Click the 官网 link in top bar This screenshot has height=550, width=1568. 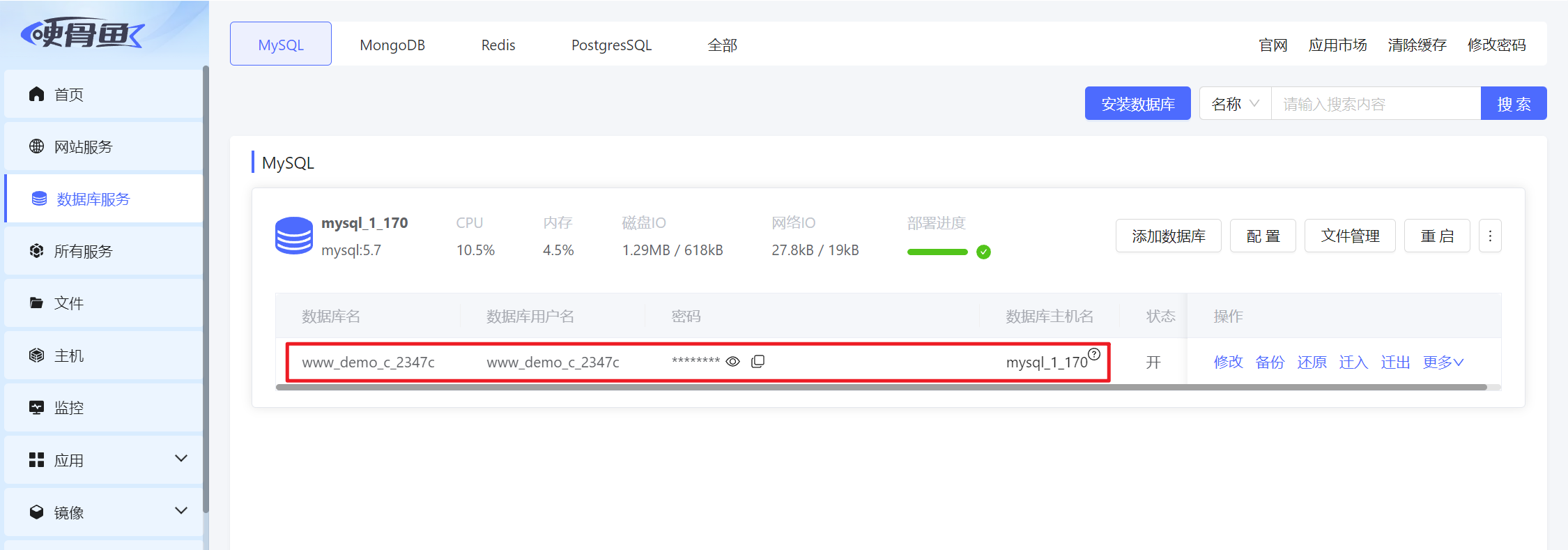[1273, 45]
